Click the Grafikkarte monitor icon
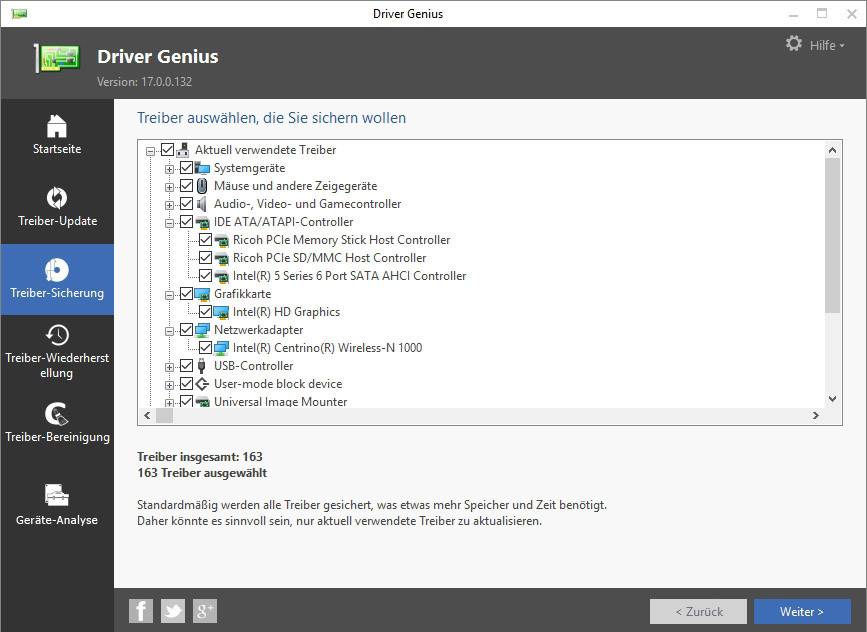This screenshot has width=867, height=632. (202, 294)
